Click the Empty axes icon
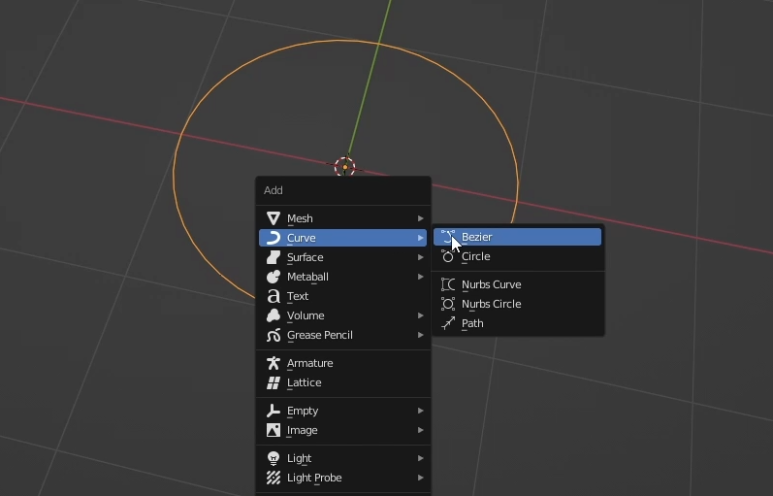Viewport: 773px width, 496px height. (x=273, y=411)
